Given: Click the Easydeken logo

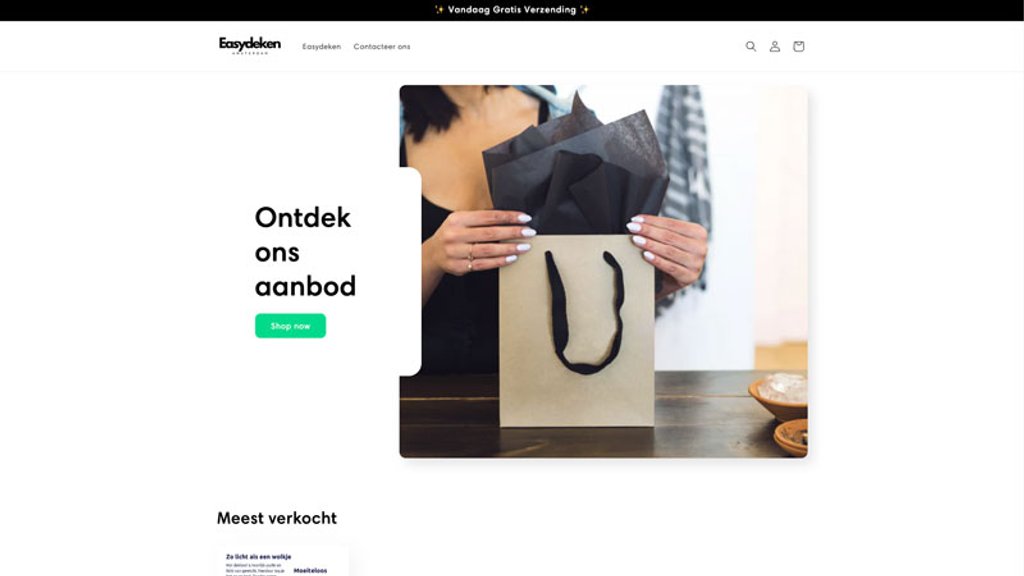Looking at the screenshot, I should coord(249,46).
